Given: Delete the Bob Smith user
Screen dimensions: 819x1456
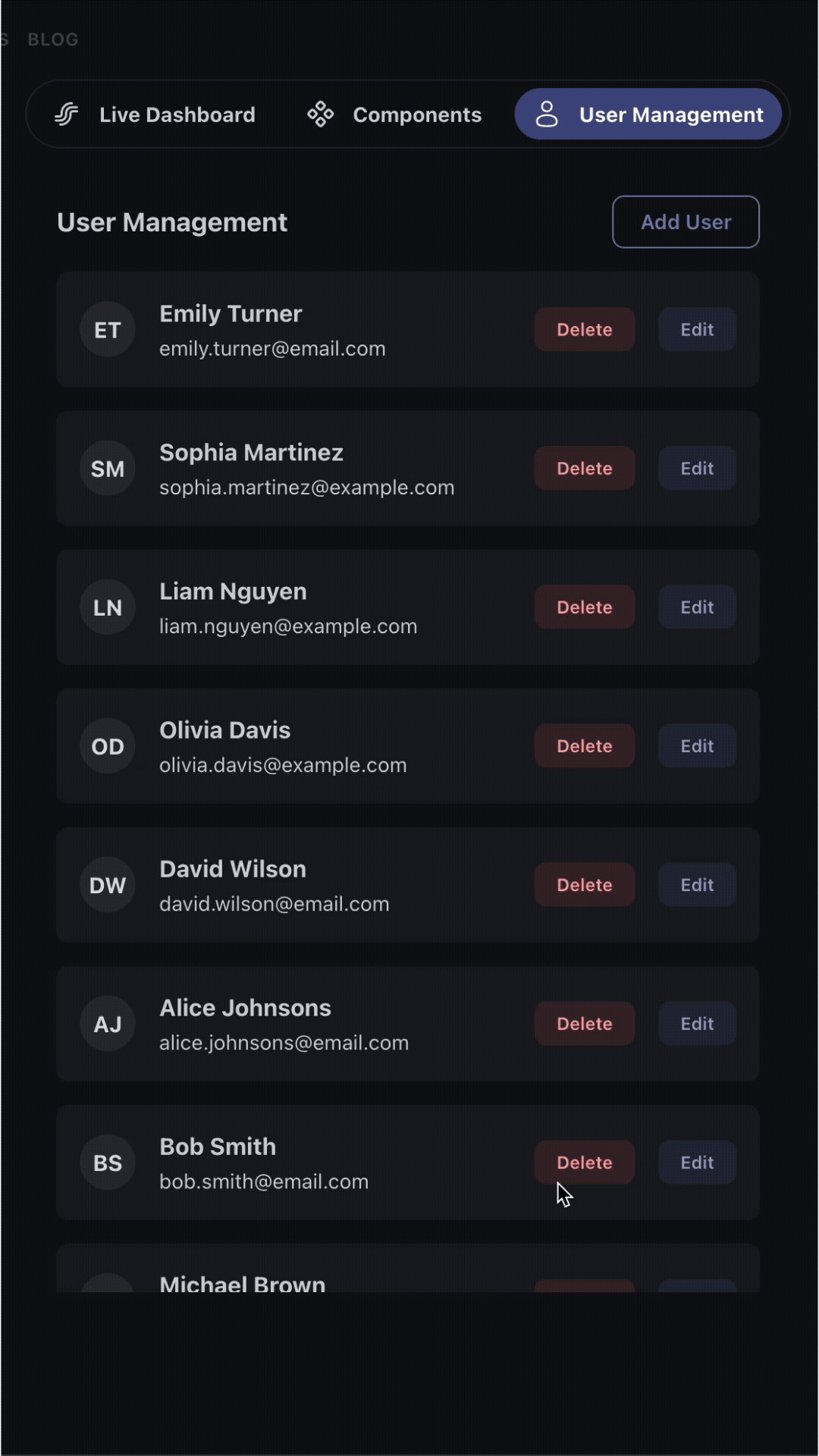Looking at the screenshot, I should tap(584, 1163).
